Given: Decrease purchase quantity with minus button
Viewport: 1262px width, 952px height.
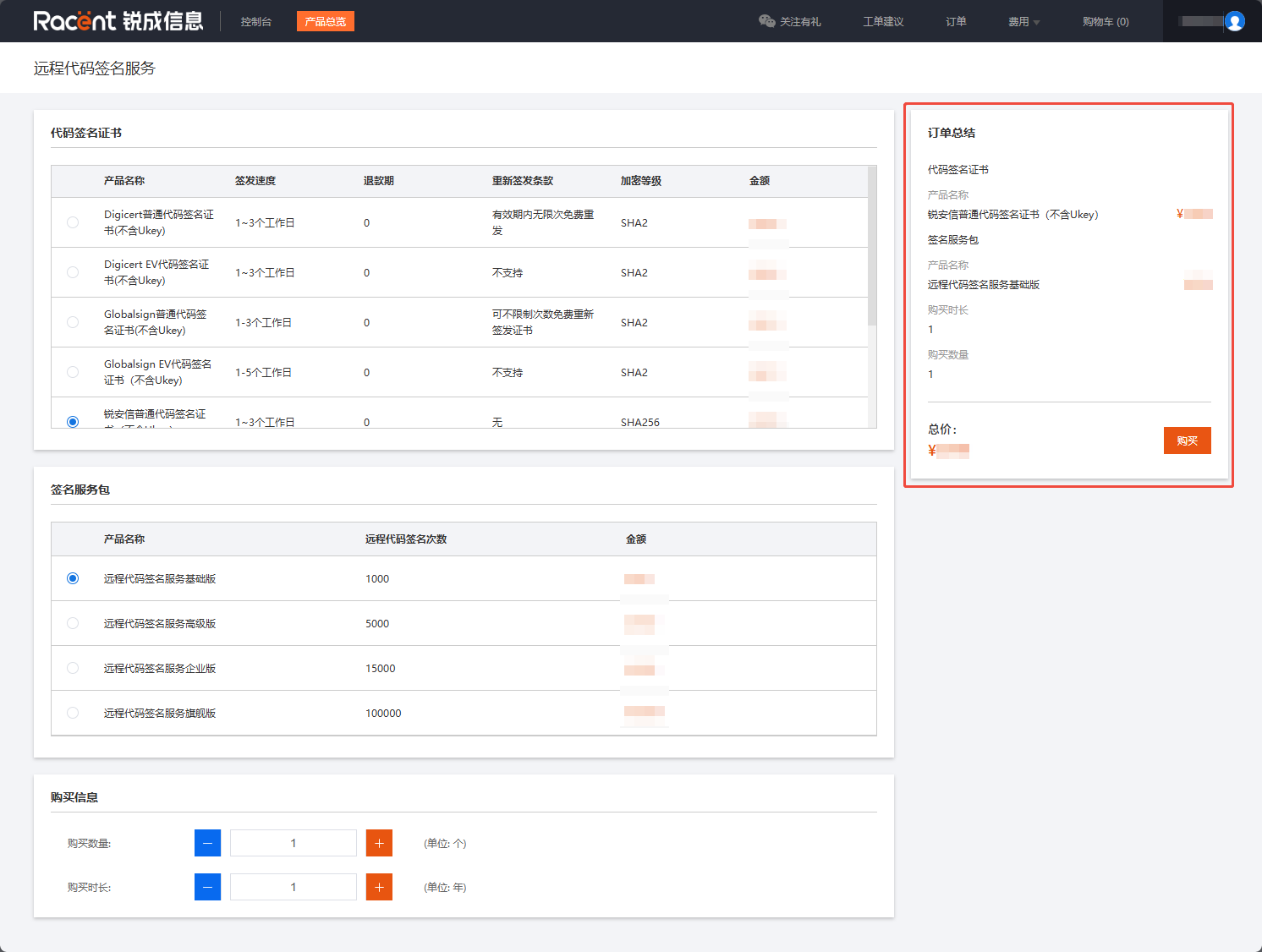Looking at the screenshot, I should pos(207,843).
